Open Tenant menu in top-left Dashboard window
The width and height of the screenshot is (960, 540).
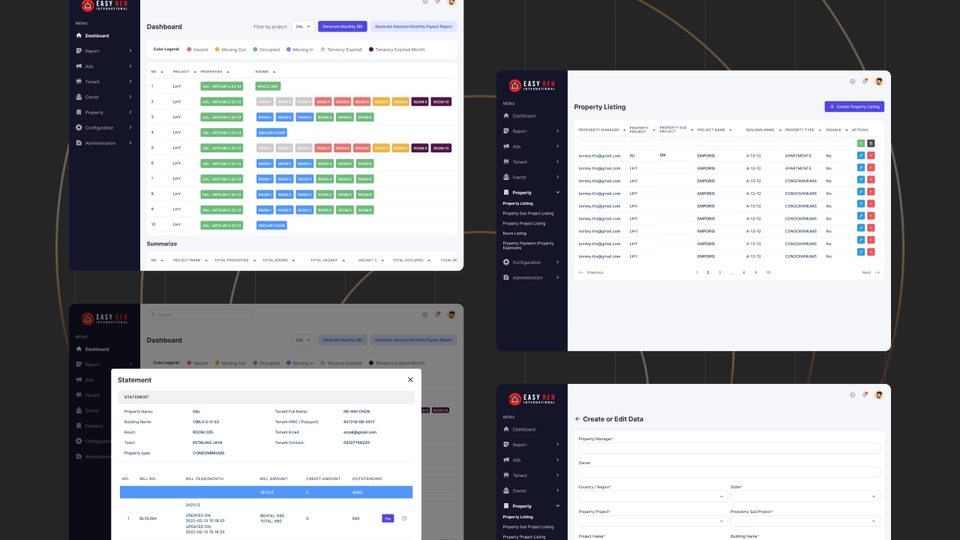pos(92,81)
